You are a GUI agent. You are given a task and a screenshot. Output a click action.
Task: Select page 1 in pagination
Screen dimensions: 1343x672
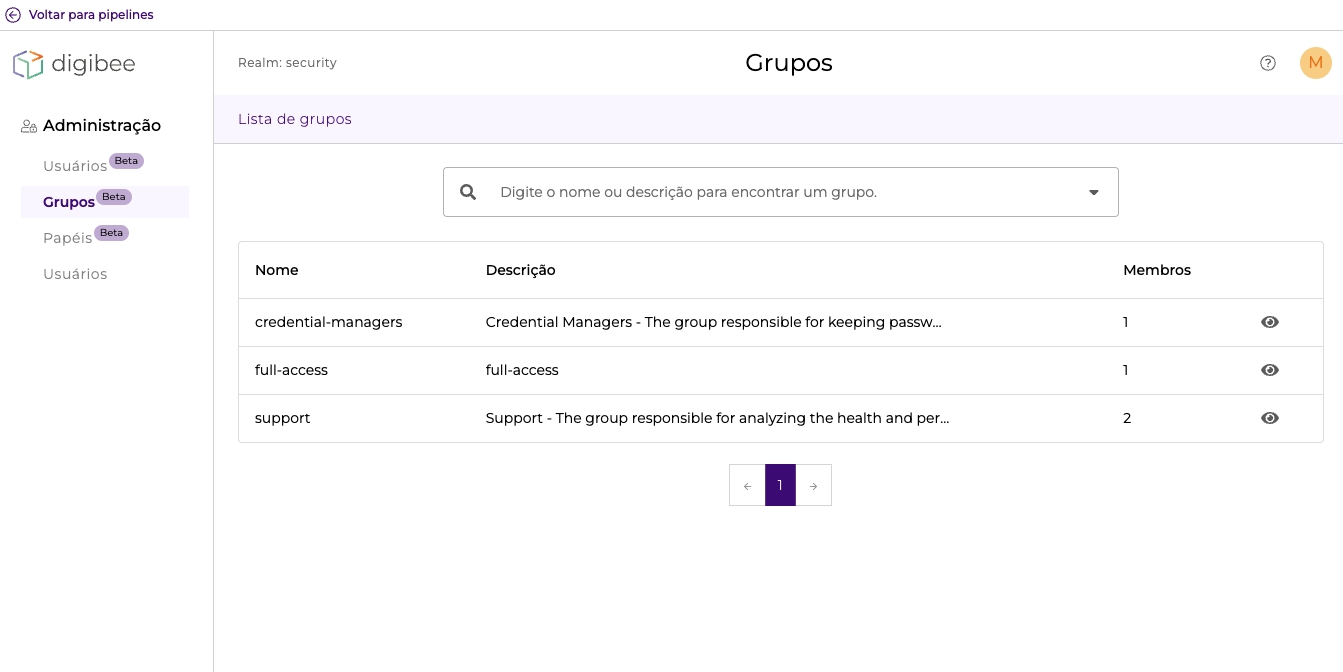click(x=780, y=486)
